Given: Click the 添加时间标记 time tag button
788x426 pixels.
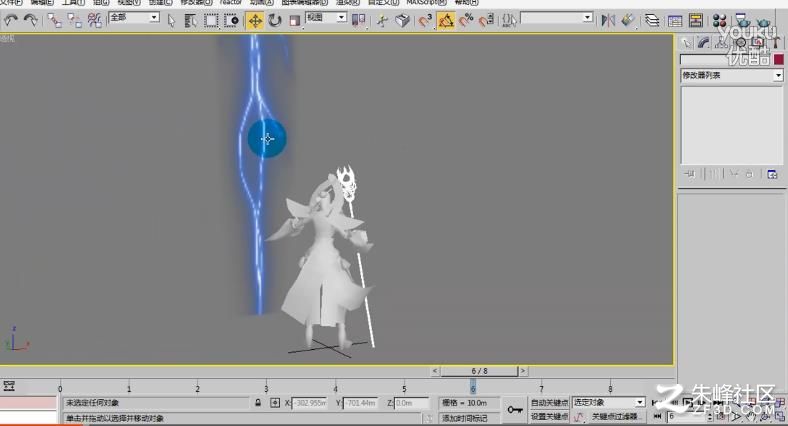Looking at the screenshot, I should (x=470, y=418).
